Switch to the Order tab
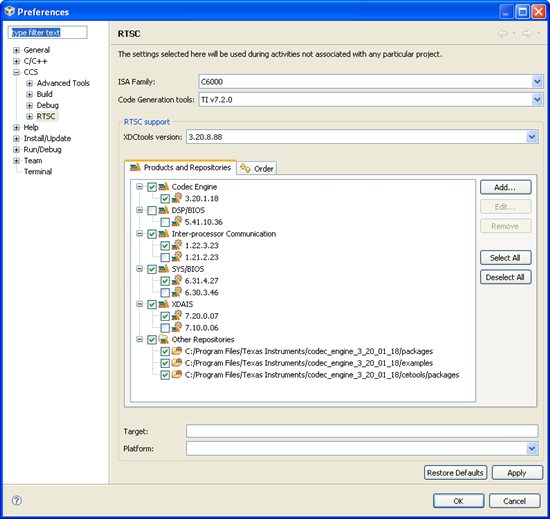This screenshot has height=519, width=550. pos(257,168)
